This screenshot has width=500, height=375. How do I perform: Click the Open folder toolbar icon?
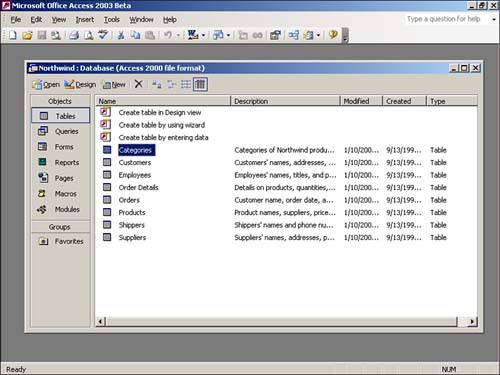click(x=27, y=35)
